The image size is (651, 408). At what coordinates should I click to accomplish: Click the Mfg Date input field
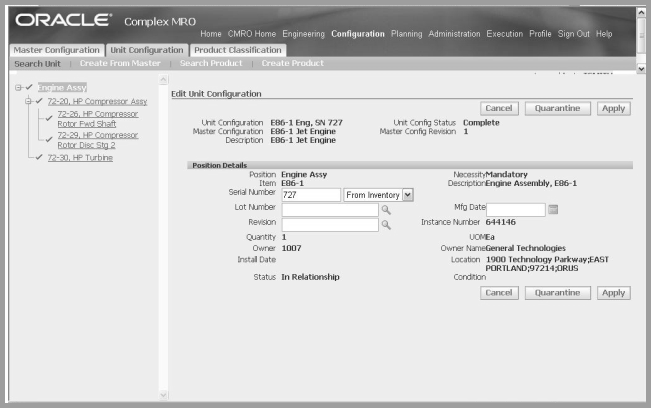[x=516, y=210]
